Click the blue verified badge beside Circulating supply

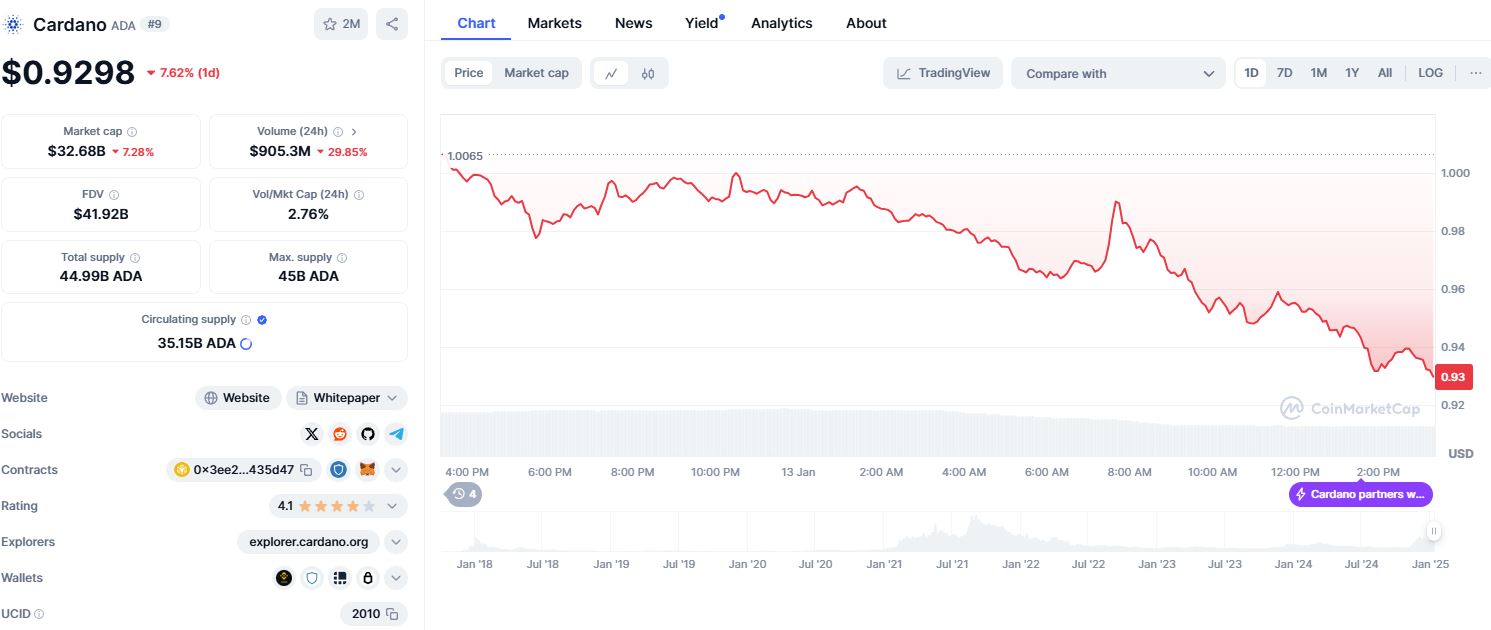point(262,320)
